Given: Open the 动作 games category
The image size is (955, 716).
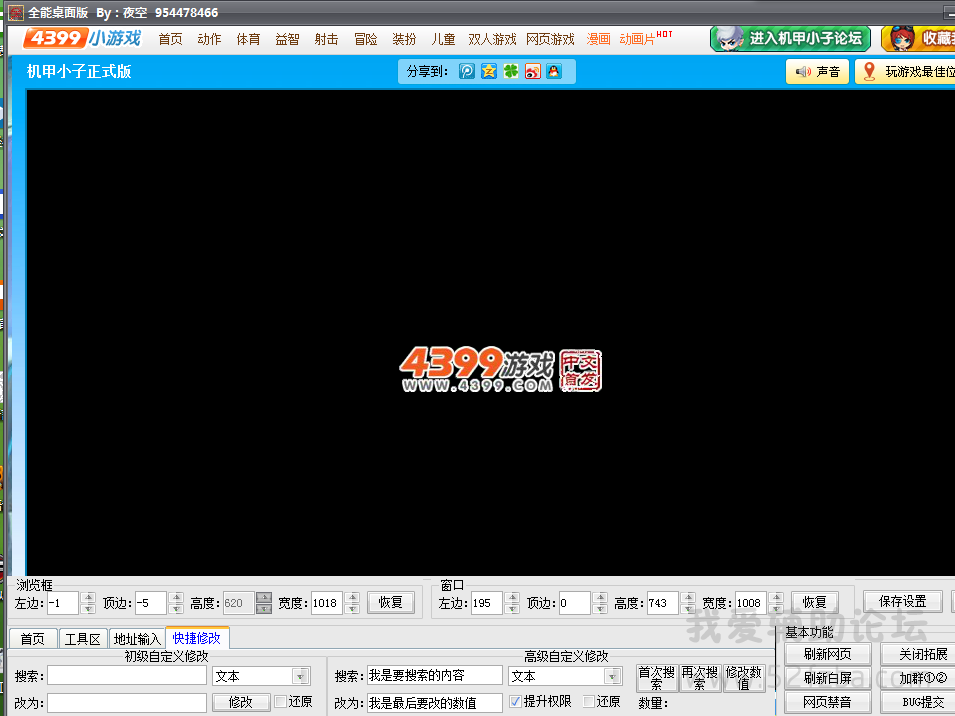Looking at the screenshot, I should (210, 39).
